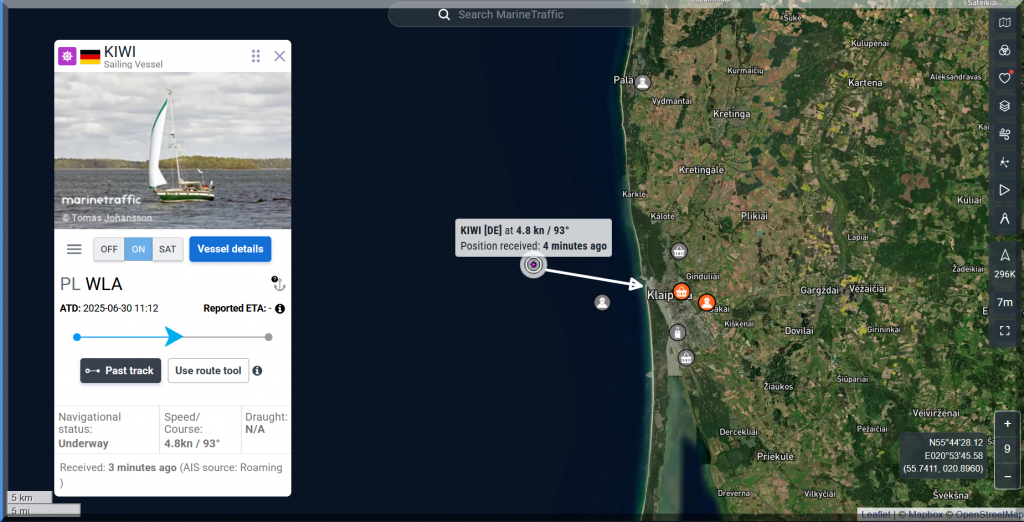Click the heart favorites icon
Screen dimensions: 1024x522
(x=1005, y=78)
